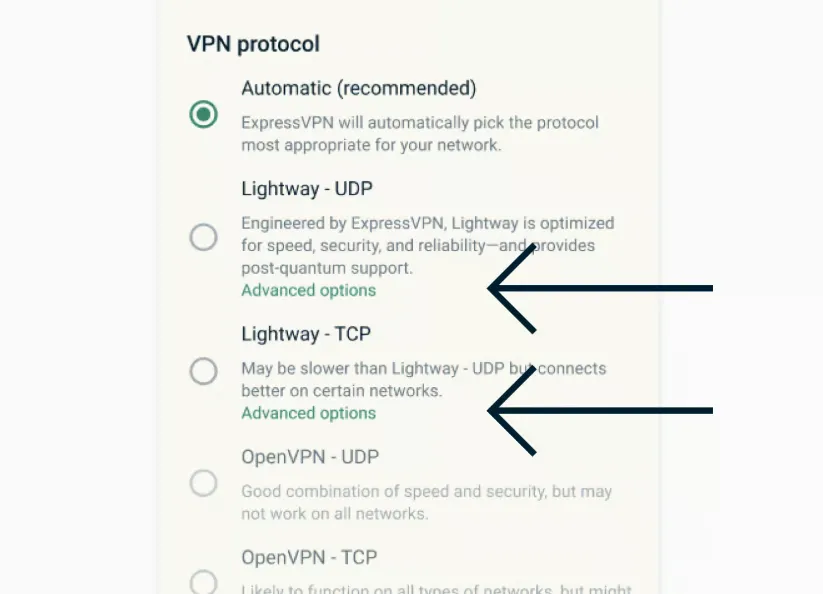823x594 pixels.
Task: Open Advanced options under Lightway - UDP
Action: [308, 290]
